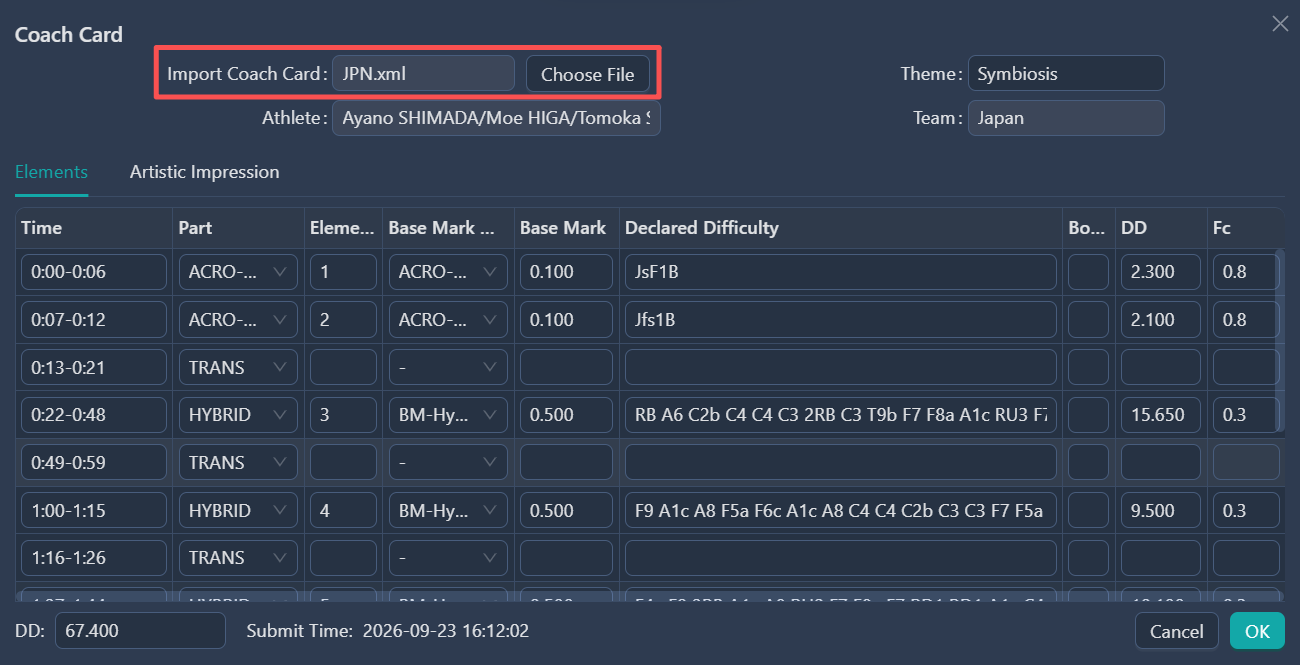Click the Choose File button
The width and height of the screenshot is (1300, 665).
tap(588, 74)
